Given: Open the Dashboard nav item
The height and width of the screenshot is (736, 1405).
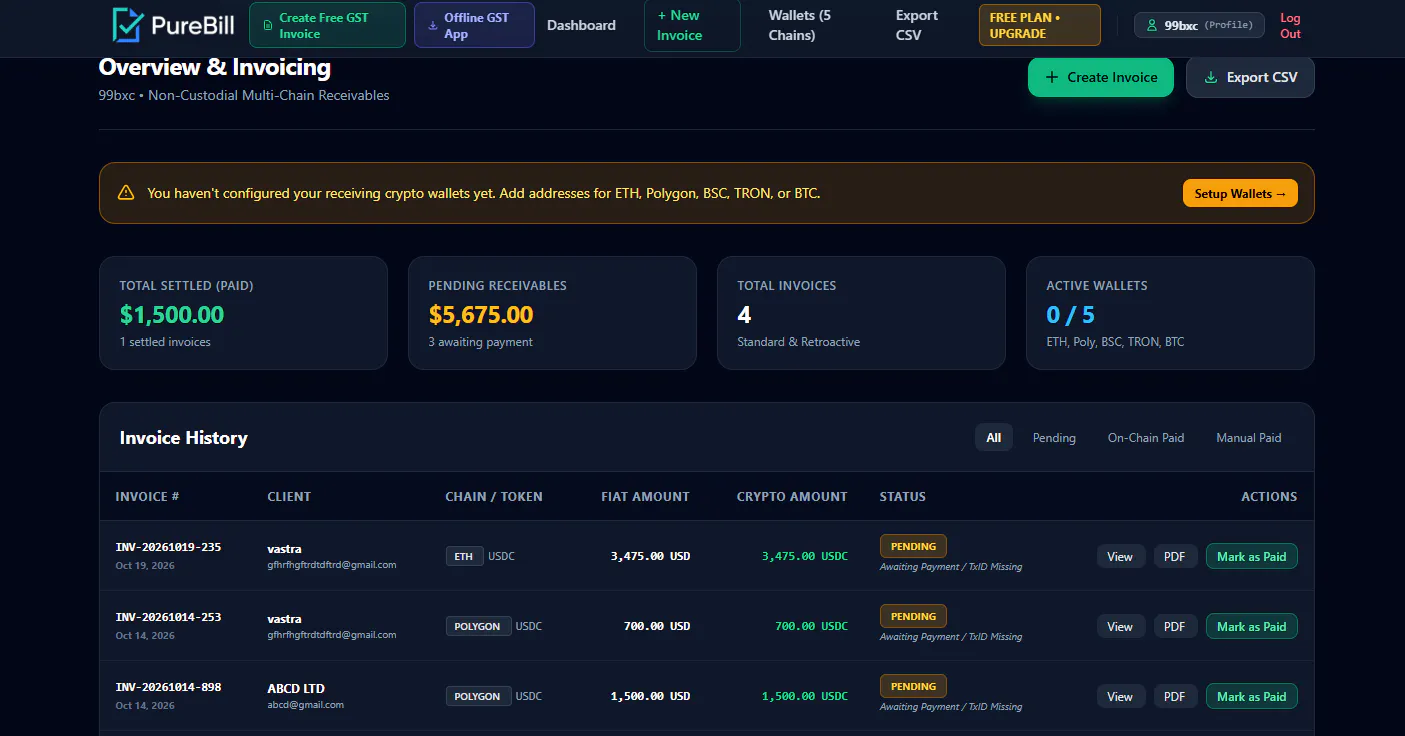Looking at the screenshot, I should (581, 25).
